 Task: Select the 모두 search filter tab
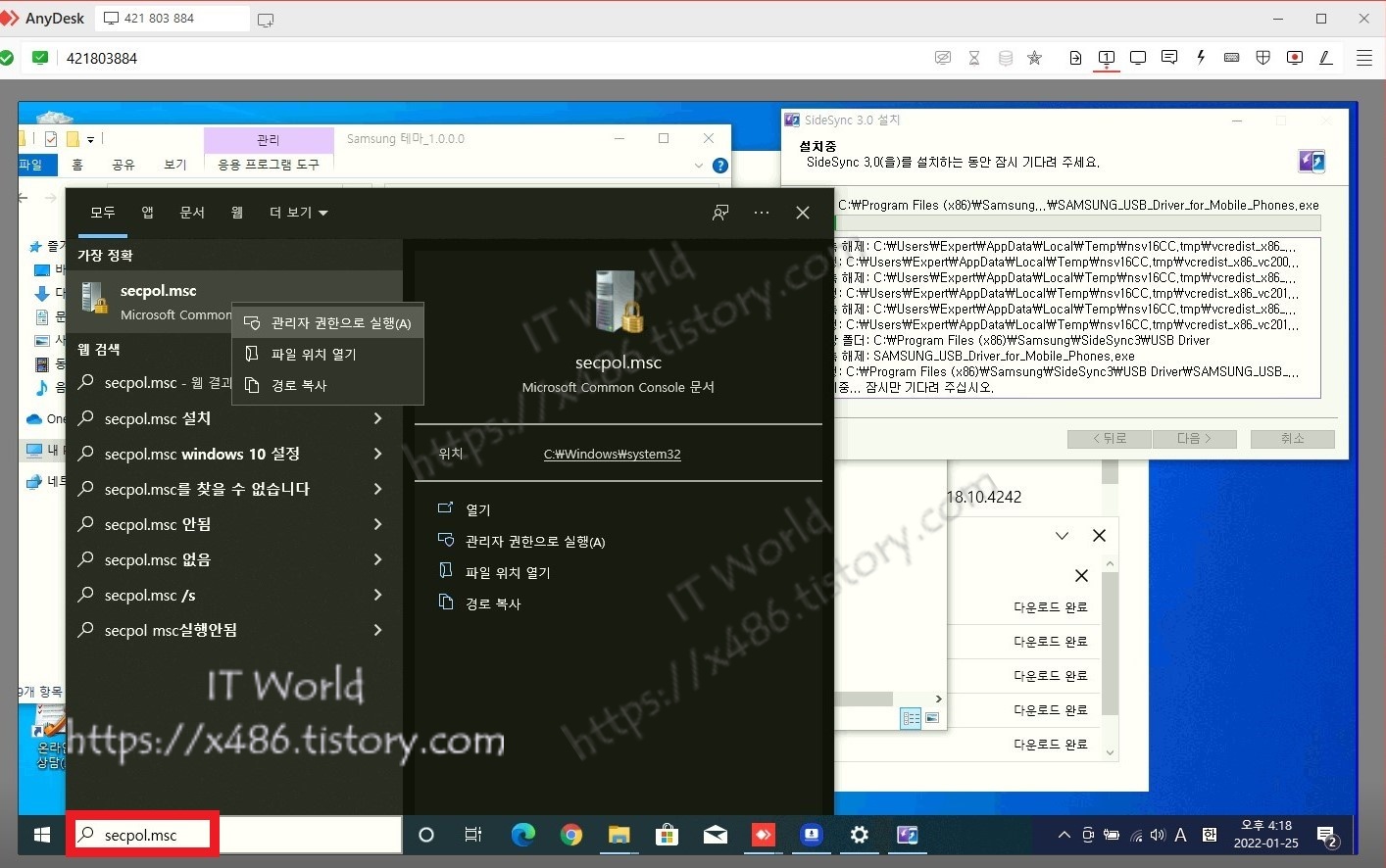(x=103, y=213)
